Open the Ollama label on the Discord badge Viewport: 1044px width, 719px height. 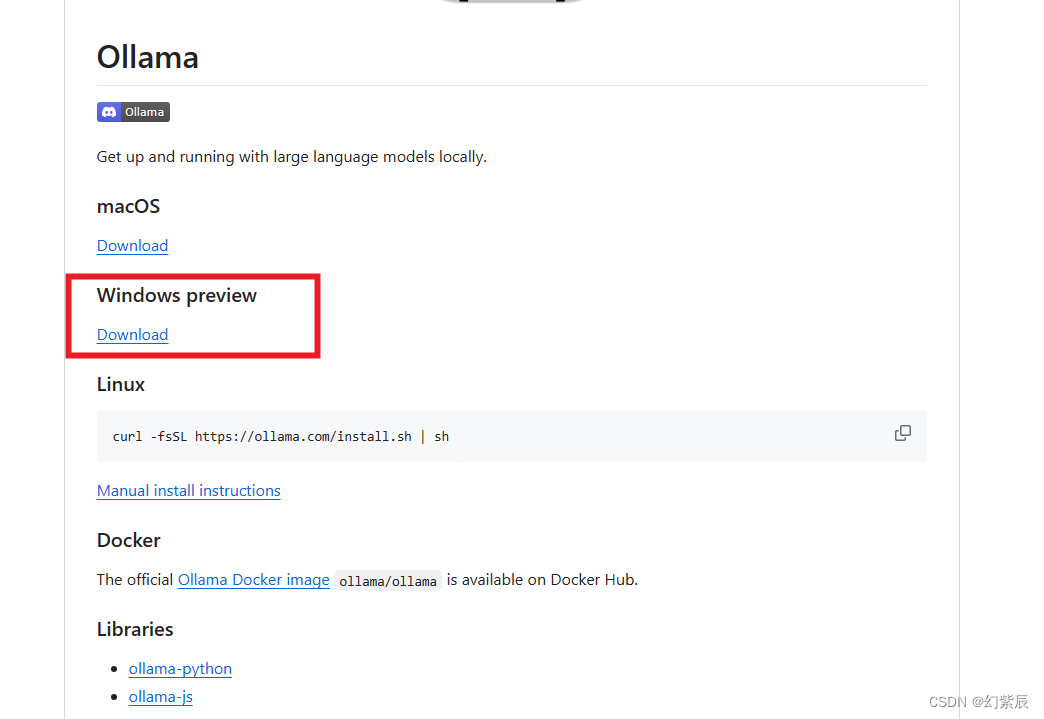tap(144, 112)
